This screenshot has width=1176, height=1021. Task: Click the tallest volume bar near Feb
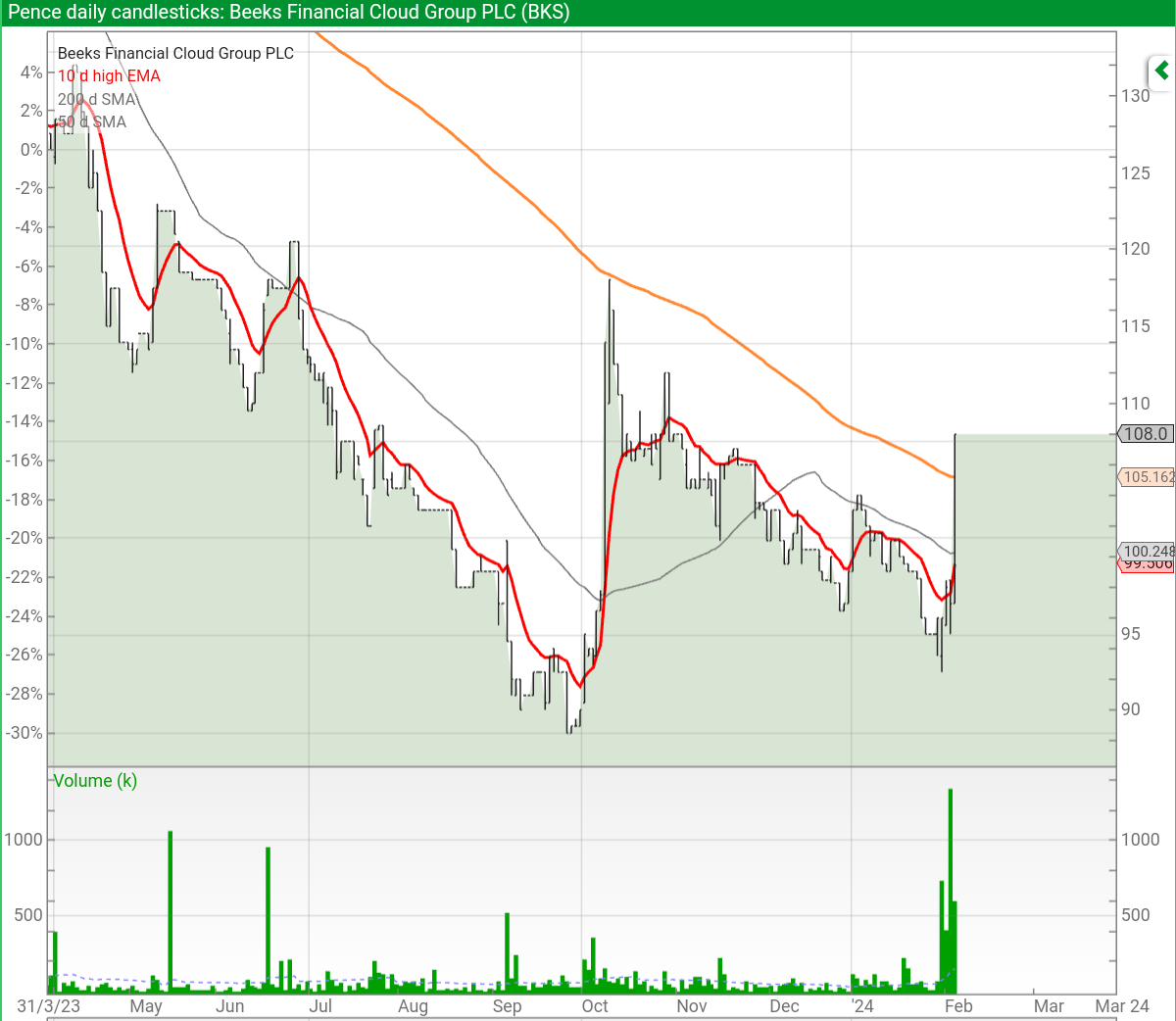[x=951, y=891]
